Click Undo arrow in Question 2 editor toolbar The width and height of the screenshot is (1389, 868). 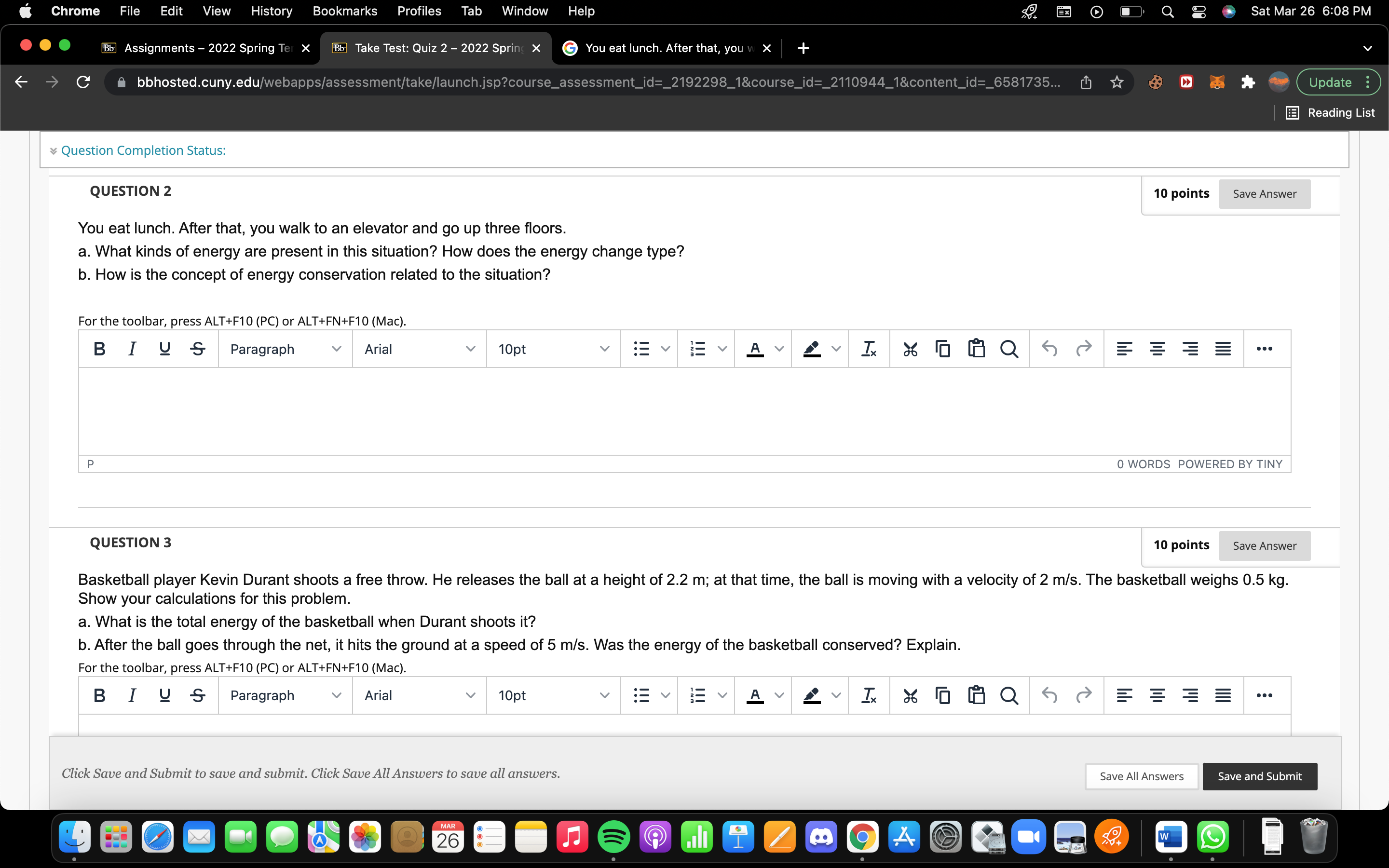1050,349
